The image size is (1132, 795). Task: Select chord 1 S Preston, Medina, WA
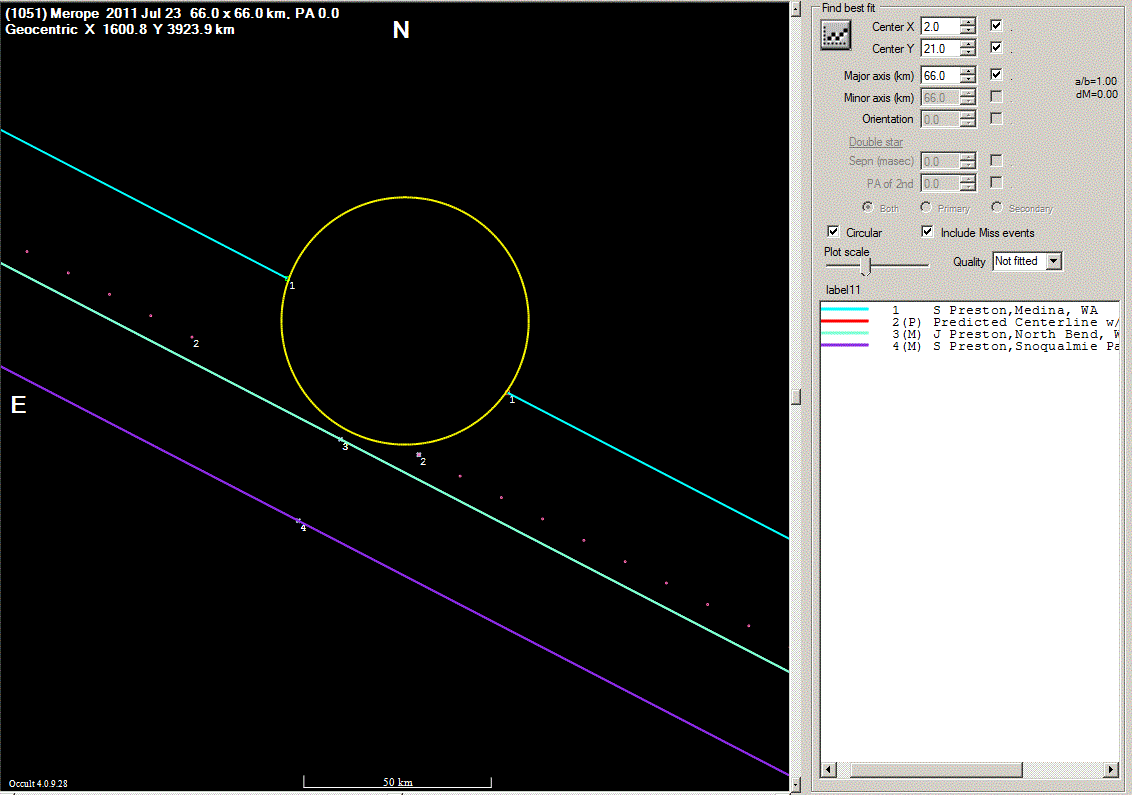tap(969, 310)
